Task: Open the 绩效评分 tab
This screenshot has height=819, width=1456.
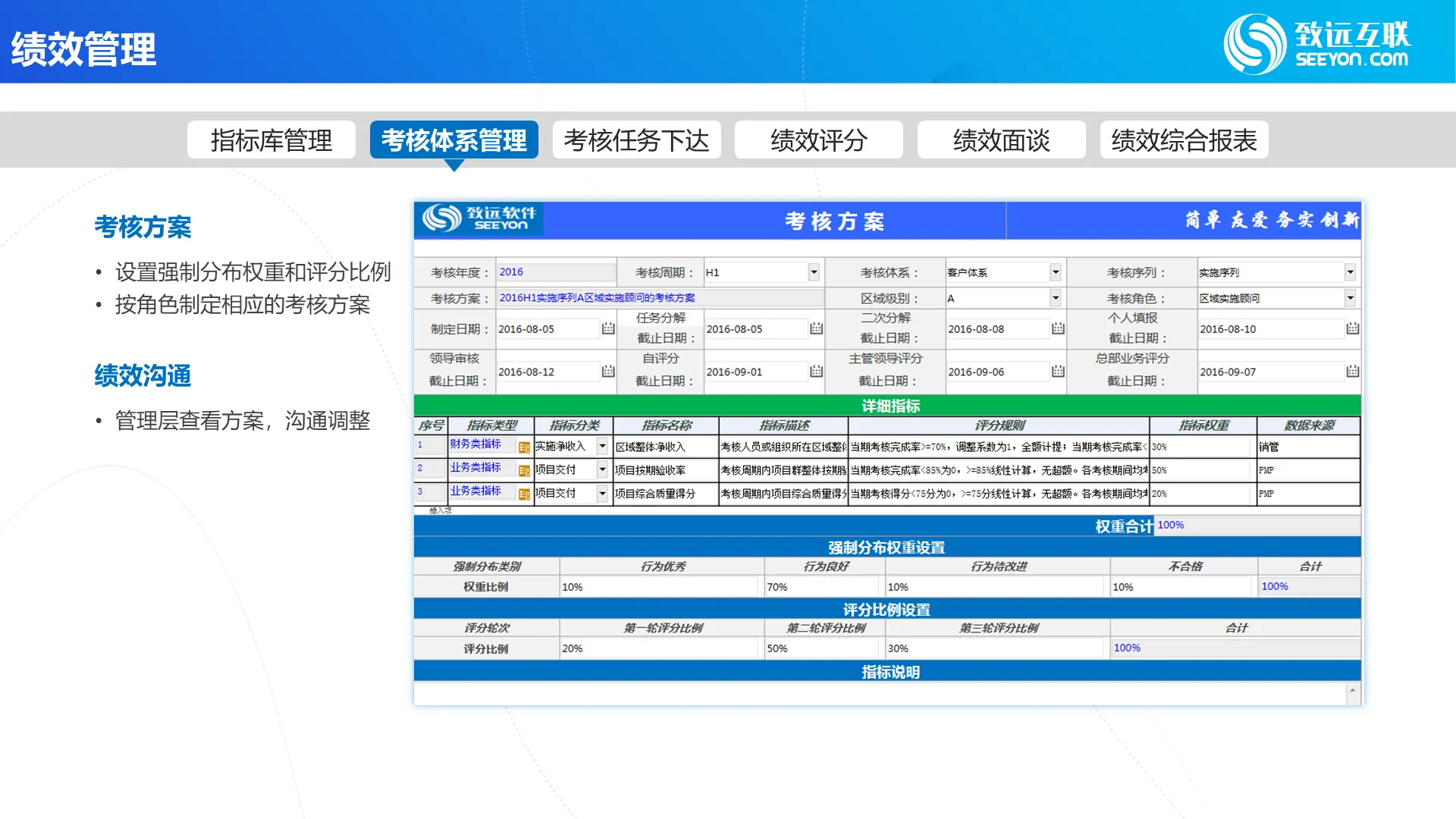Action: (x=819, y=140)
